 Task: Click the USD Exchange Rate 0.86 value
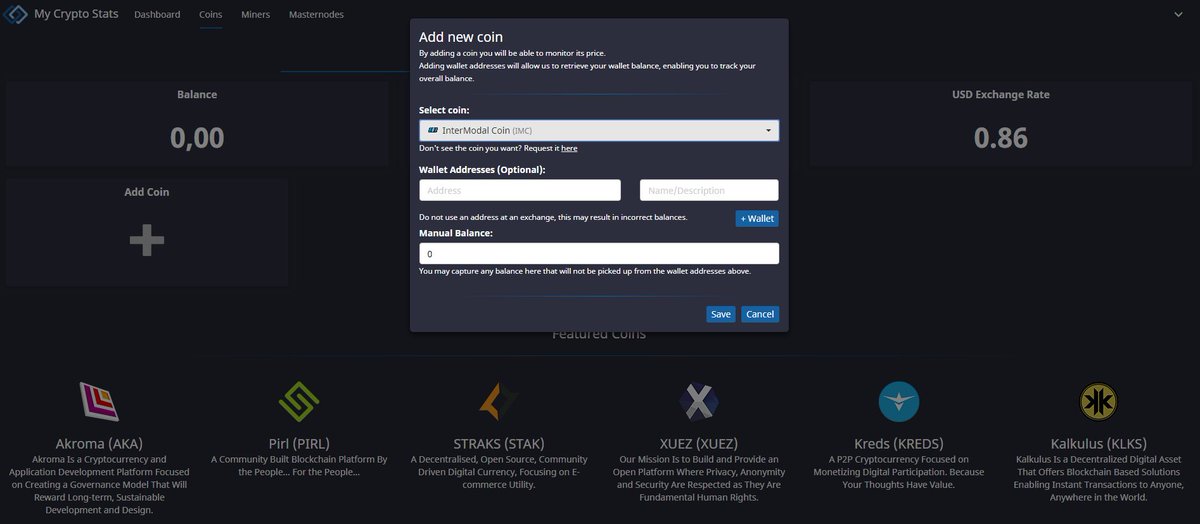(x=1001, y=137)
